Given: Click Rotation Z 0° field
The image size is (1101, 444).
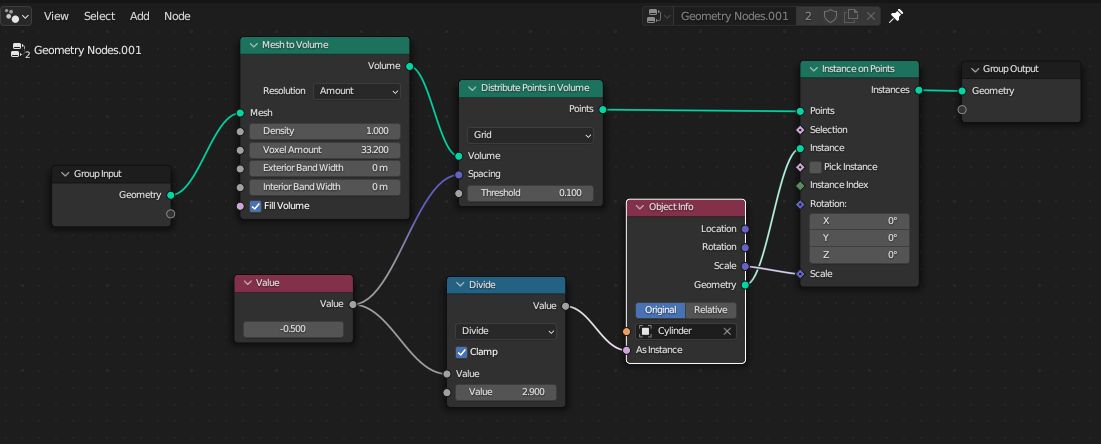Looking at the screenshot, I should 859,255.
